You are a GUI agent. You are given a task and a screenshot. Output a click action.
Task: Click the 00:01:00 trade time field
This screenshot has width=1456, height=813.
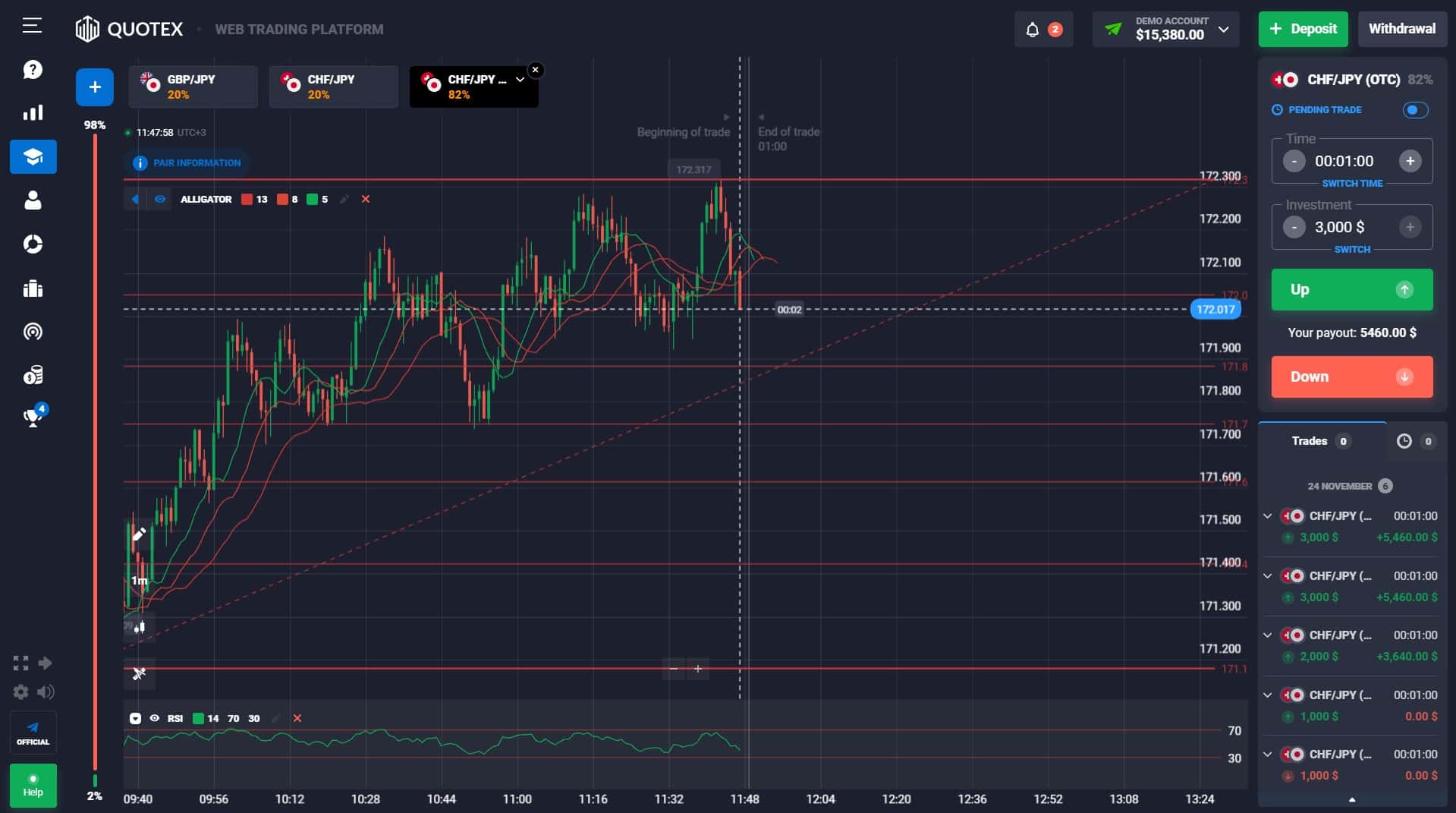click(1344, 161)
